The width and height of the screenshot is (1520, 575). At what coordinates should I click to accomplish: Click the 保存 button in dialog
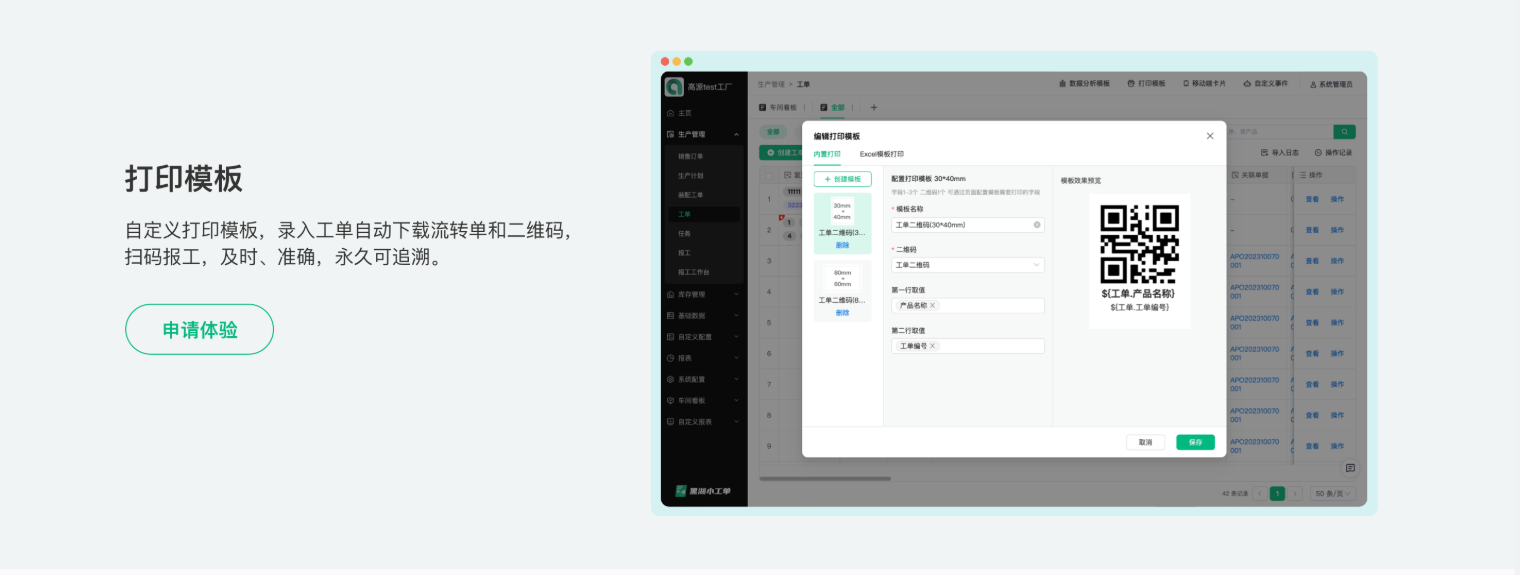pyautogui.click(x=1195, y=442)
